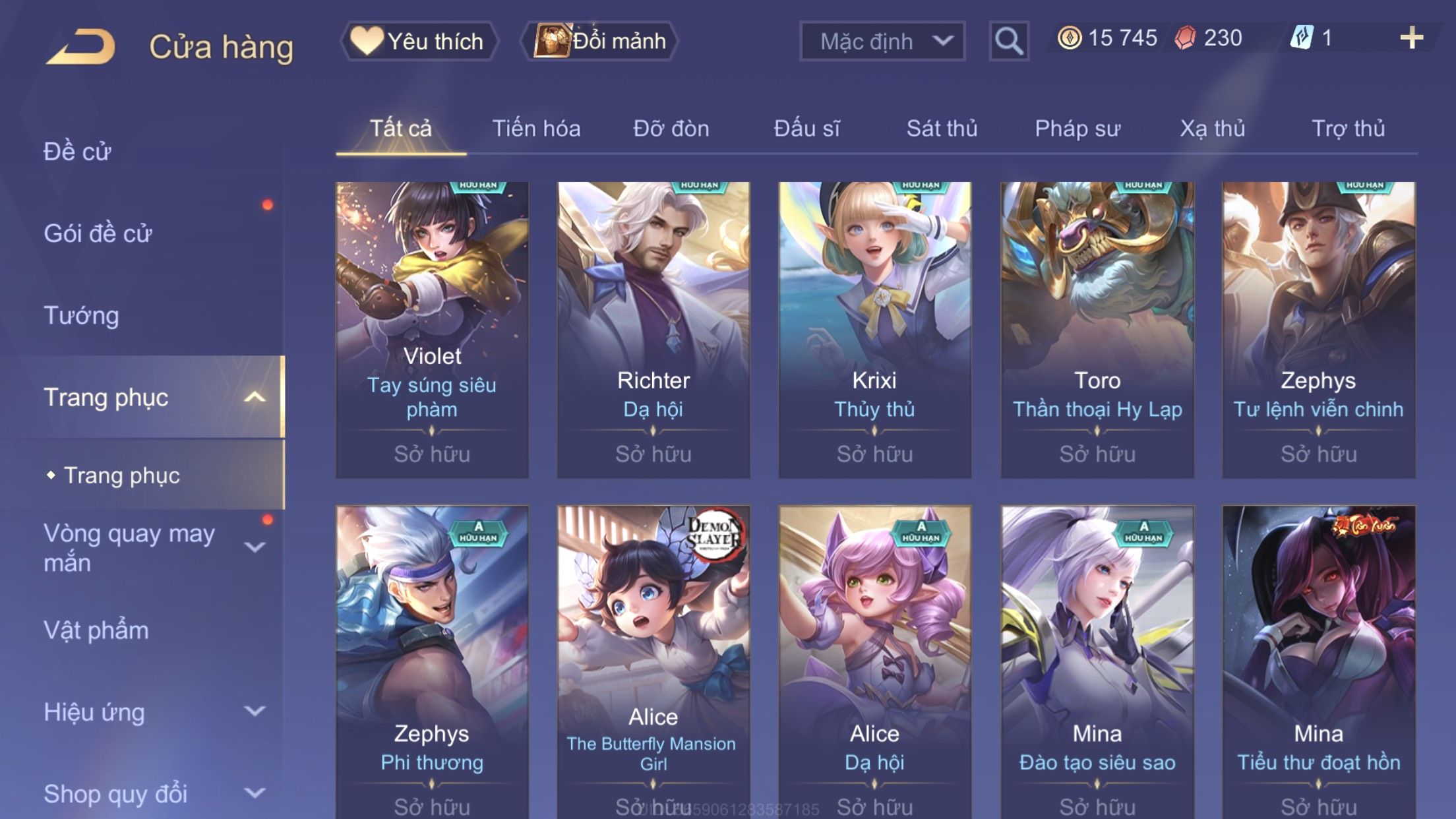Open the Tướng sidebar menu item
This screenshot has width=1456, height=819.
(x=81, y=315)
